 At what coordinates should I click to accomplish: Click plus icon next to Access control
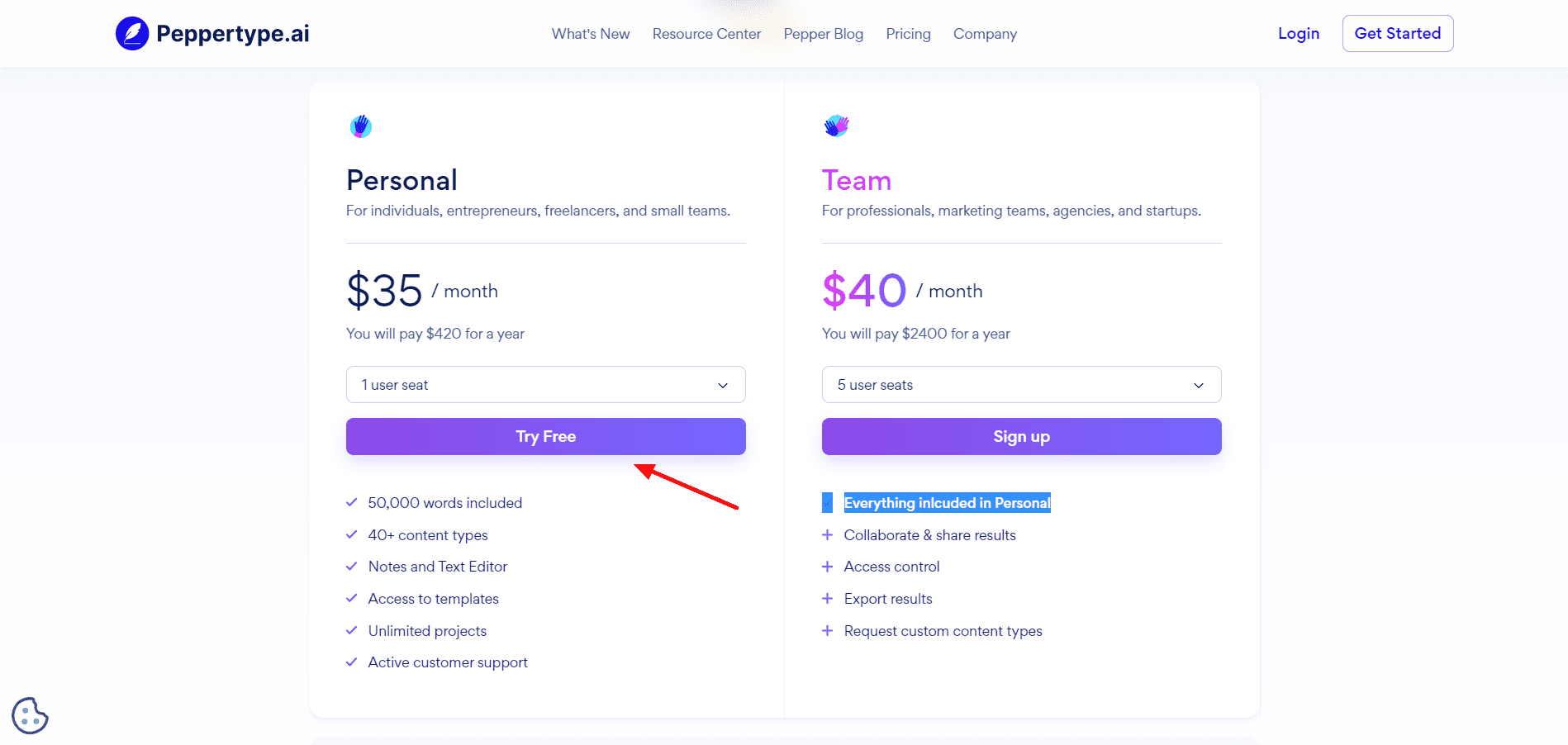tap(827, 567)
